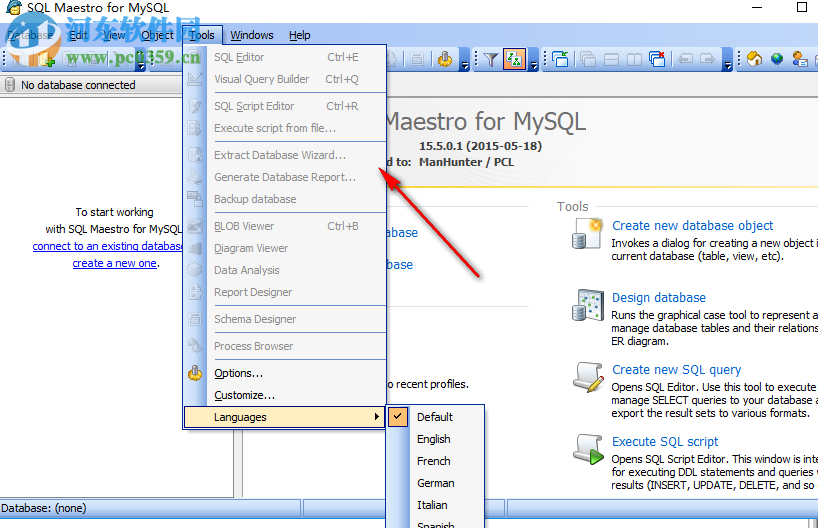Open the Edit menu
The width and height of the screenshot is (818, 528).
(x=79, y=35)
